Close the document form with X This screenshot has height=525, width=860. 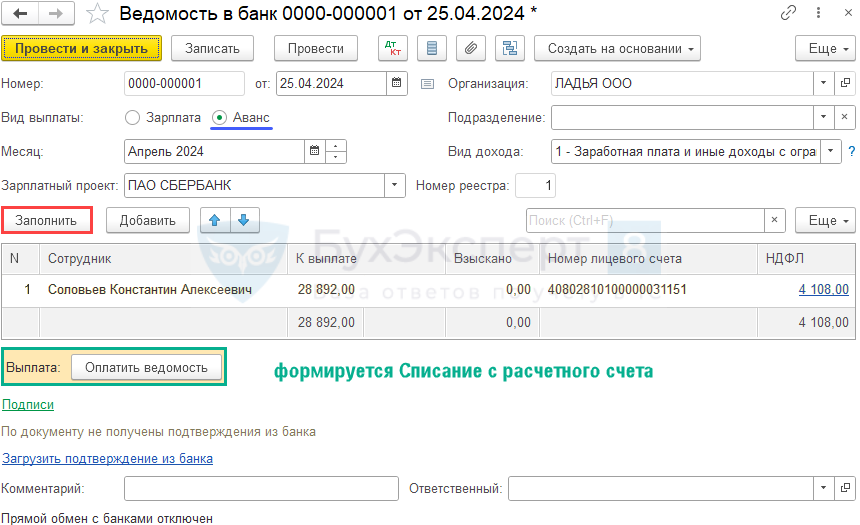[848, 13]
